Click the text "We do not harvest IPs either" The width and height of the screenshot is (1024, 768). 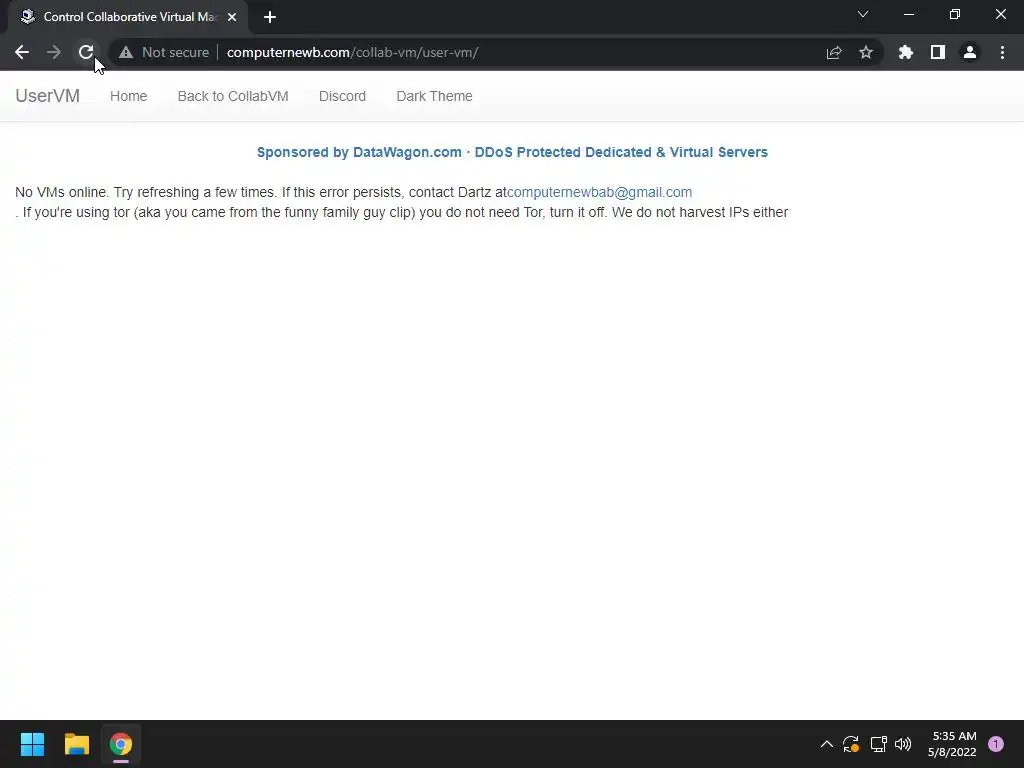coord(700,212)
